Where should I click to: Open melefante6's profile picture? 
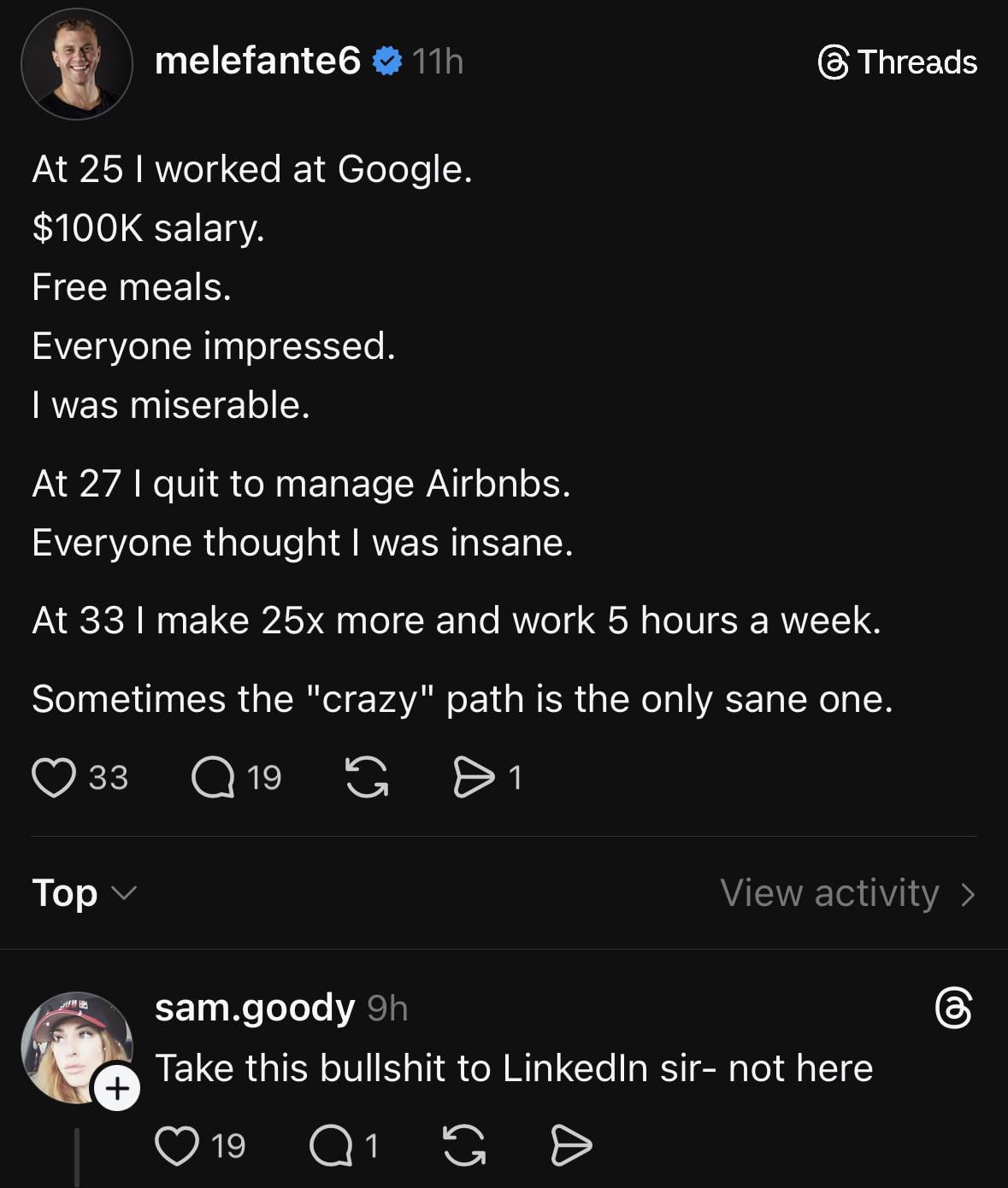tap(77, 64)
